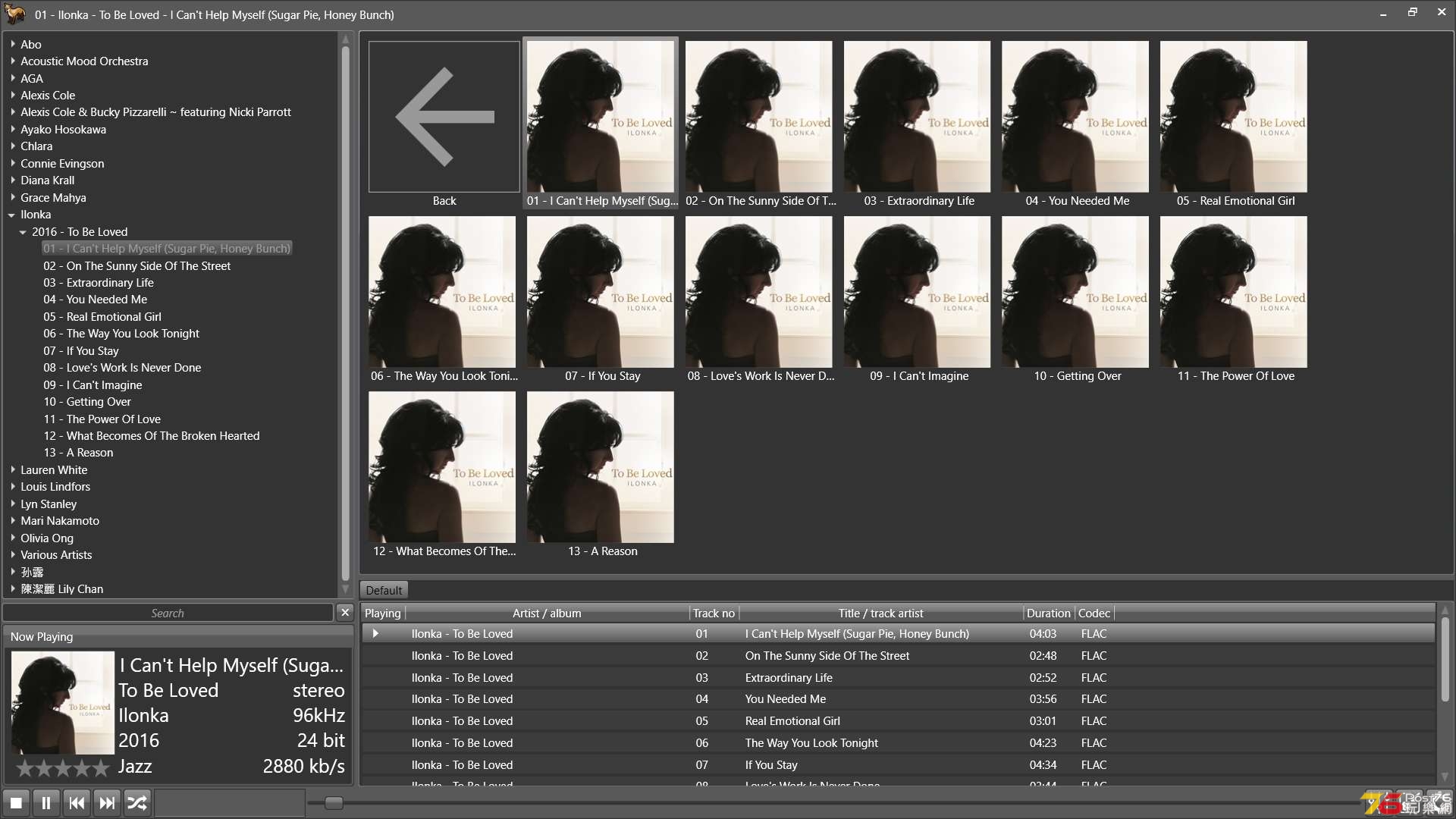Expand the Olivia Ong artist node
Viewport: 1456px width, 819px height.
coord(13,538)
